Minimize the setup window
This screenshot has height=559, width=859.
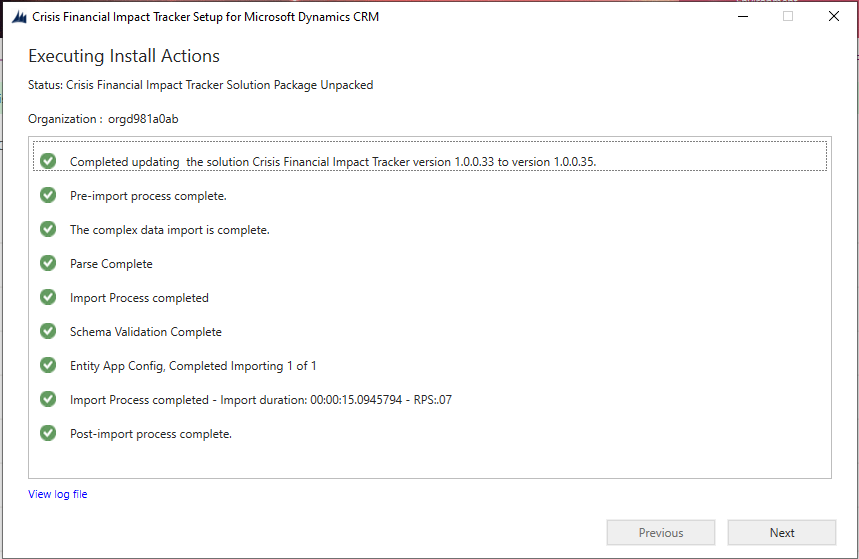(743, 16)
